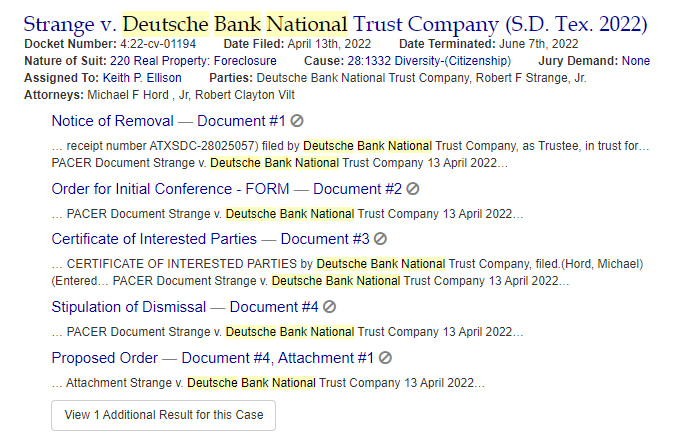Filter by Jury Demand None

[636, 61]
